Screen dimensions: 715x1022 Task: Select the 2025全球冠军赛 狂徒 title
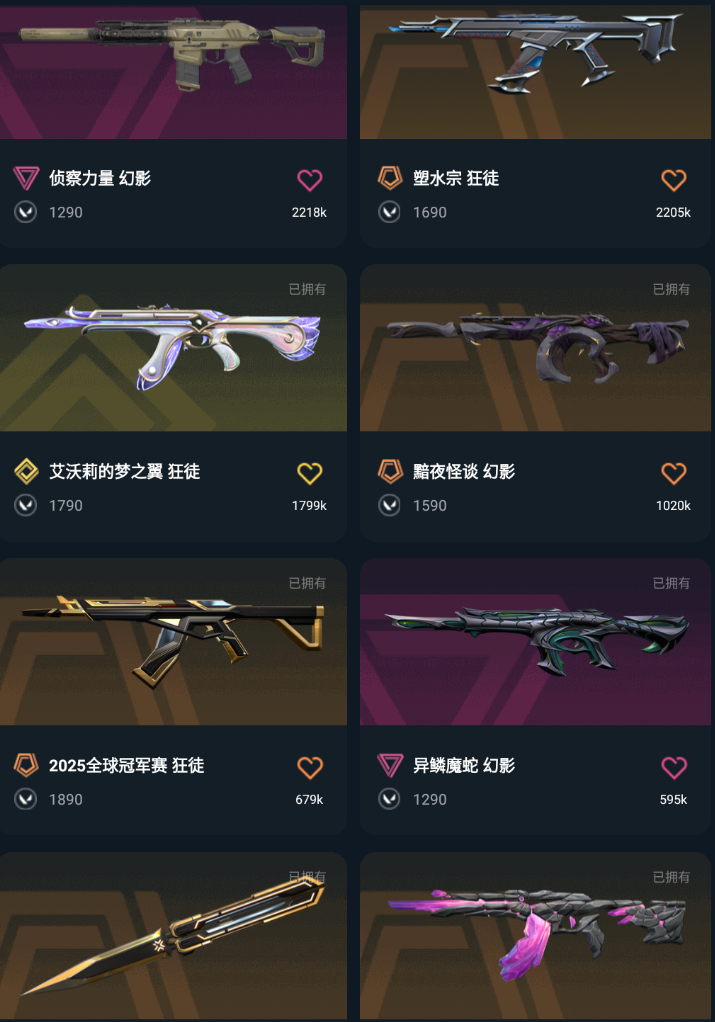point(126,765)
